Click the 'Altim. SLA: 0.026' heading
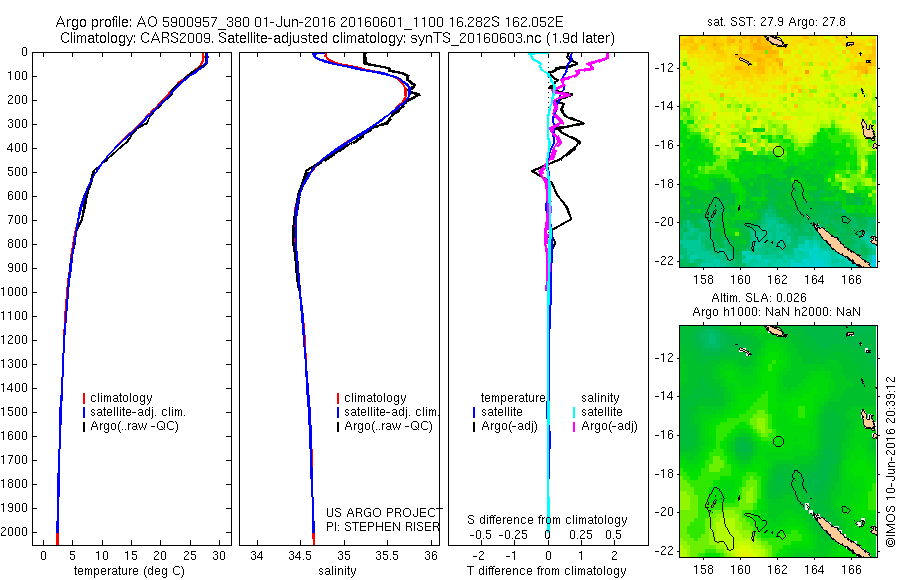 click(759, 298)
